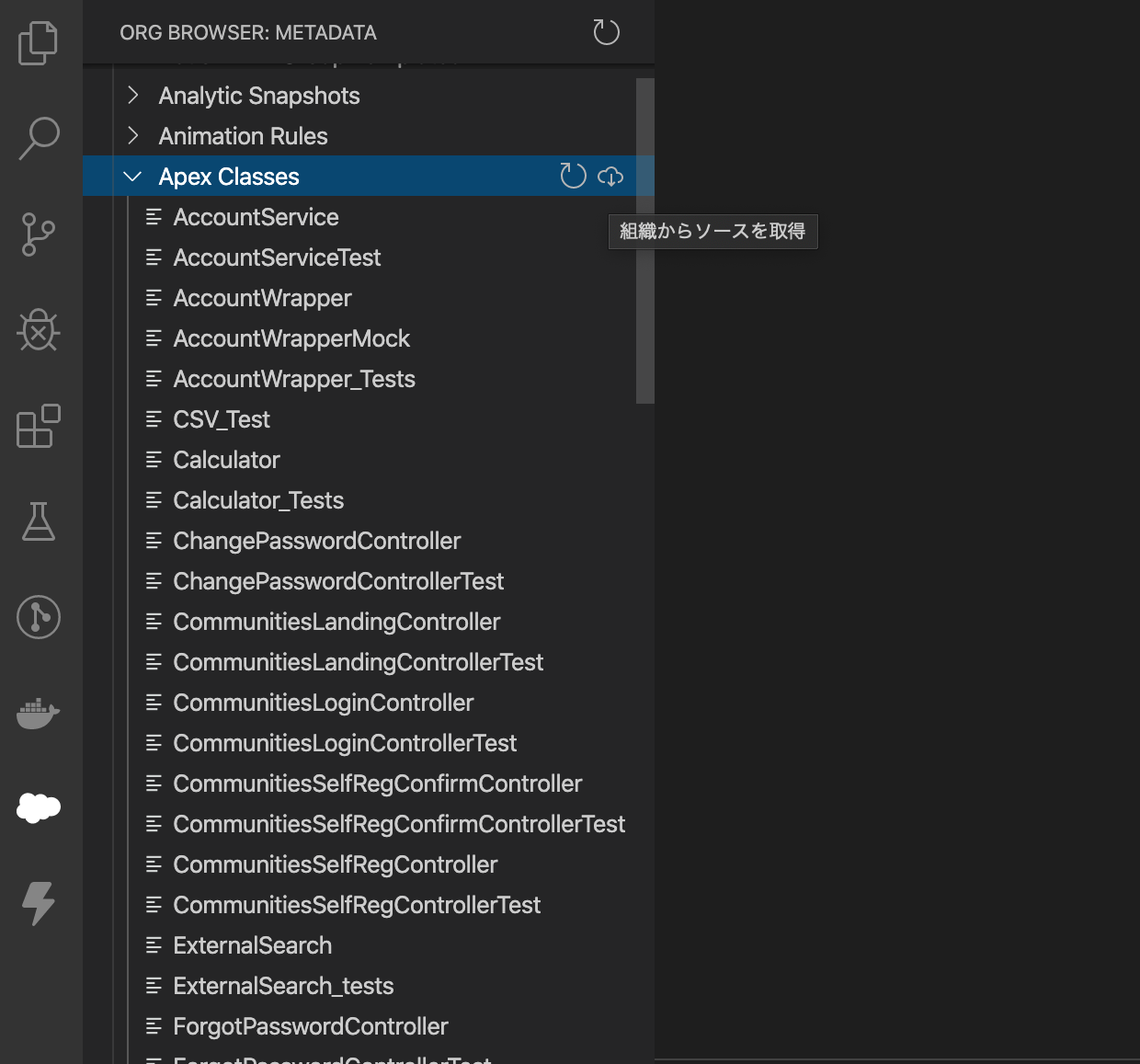The height and width of the screenshot is (1064, 1140).
Task: Refresh the Apex Classes components
Action: 573,176
